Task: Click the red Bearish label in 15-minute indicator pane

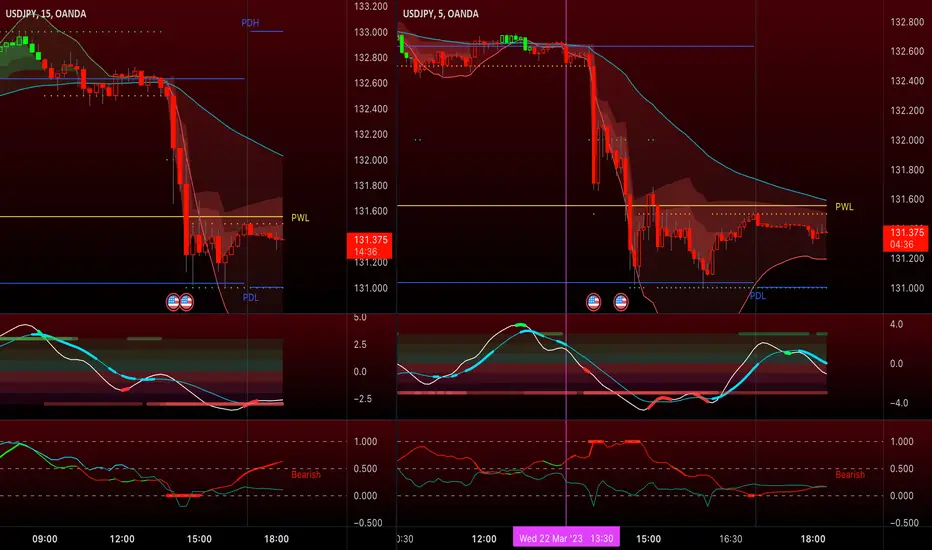Action: [x=306, y=474]
